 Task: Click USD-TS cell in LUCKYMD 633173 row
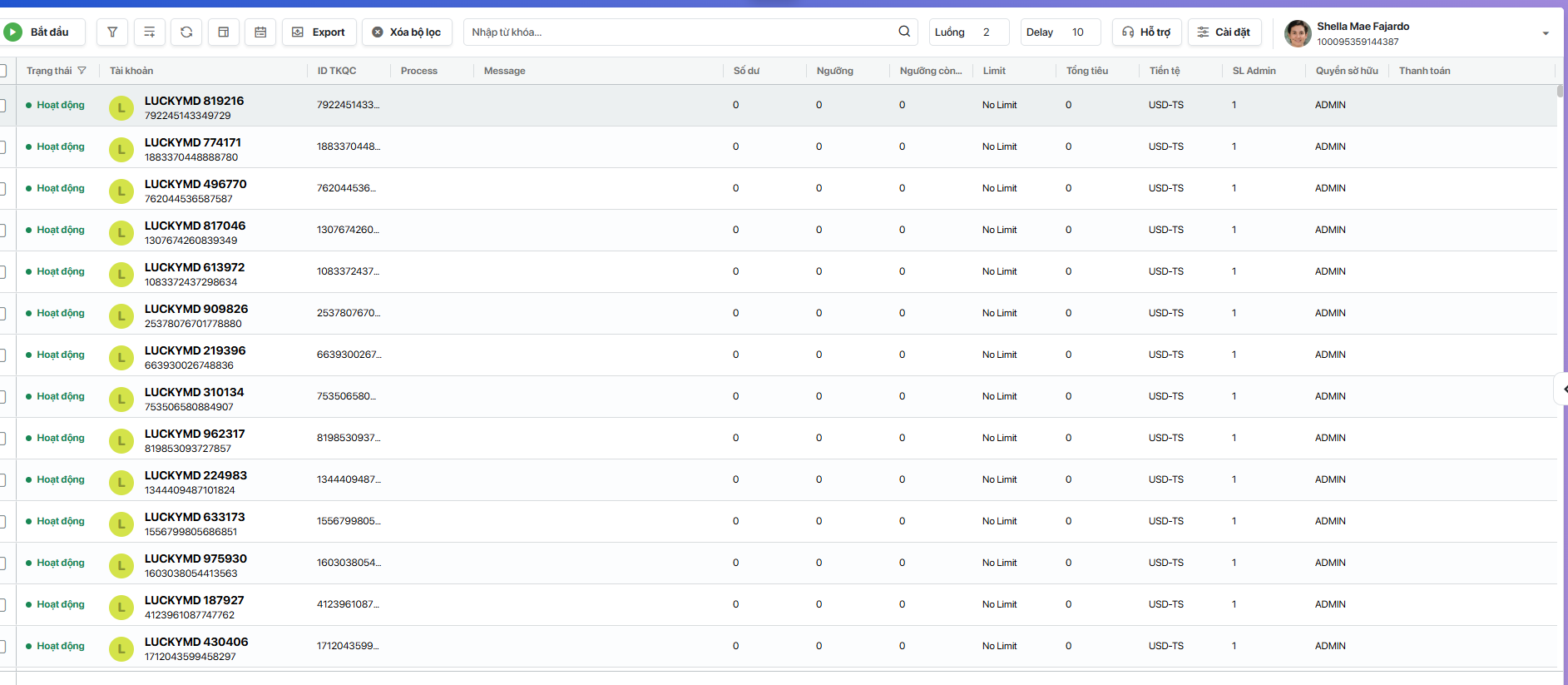click(1166, 522)
